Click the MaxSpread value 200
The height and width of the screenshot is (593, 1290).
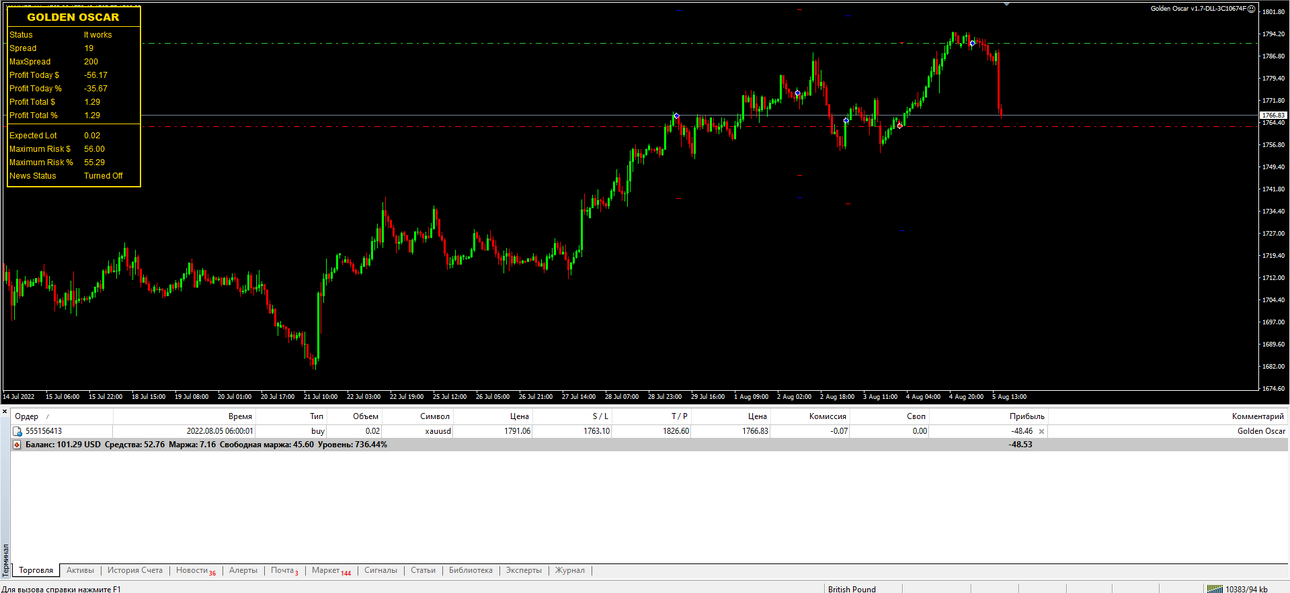pos(91,62)
